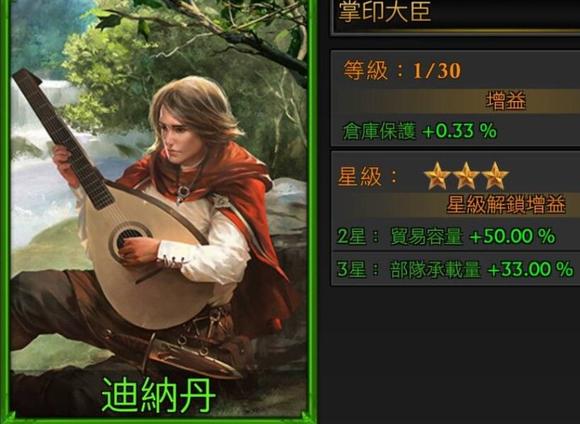Select the 2星 貿易容量 +50.00 % row
Image resolution: width=580 pixels, height=424 pixels.
(x=456, y=236)
